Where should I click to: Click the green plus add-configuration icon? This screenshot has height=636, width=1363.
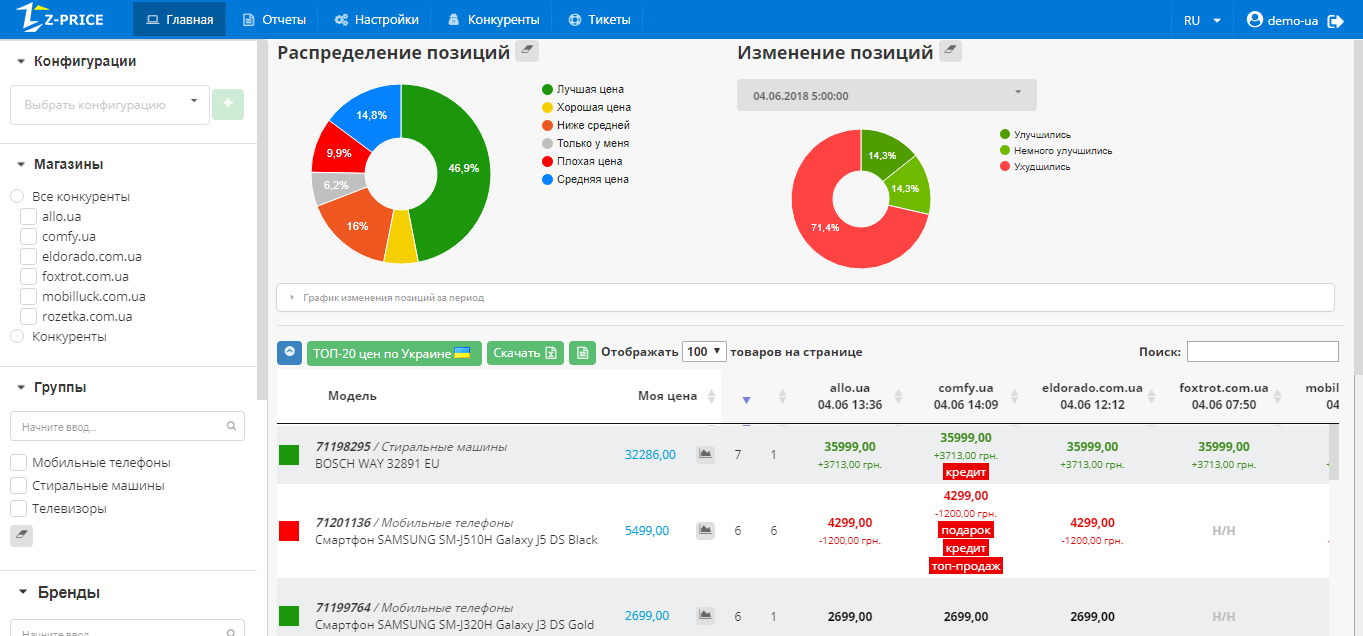click(x=228, y=104)
